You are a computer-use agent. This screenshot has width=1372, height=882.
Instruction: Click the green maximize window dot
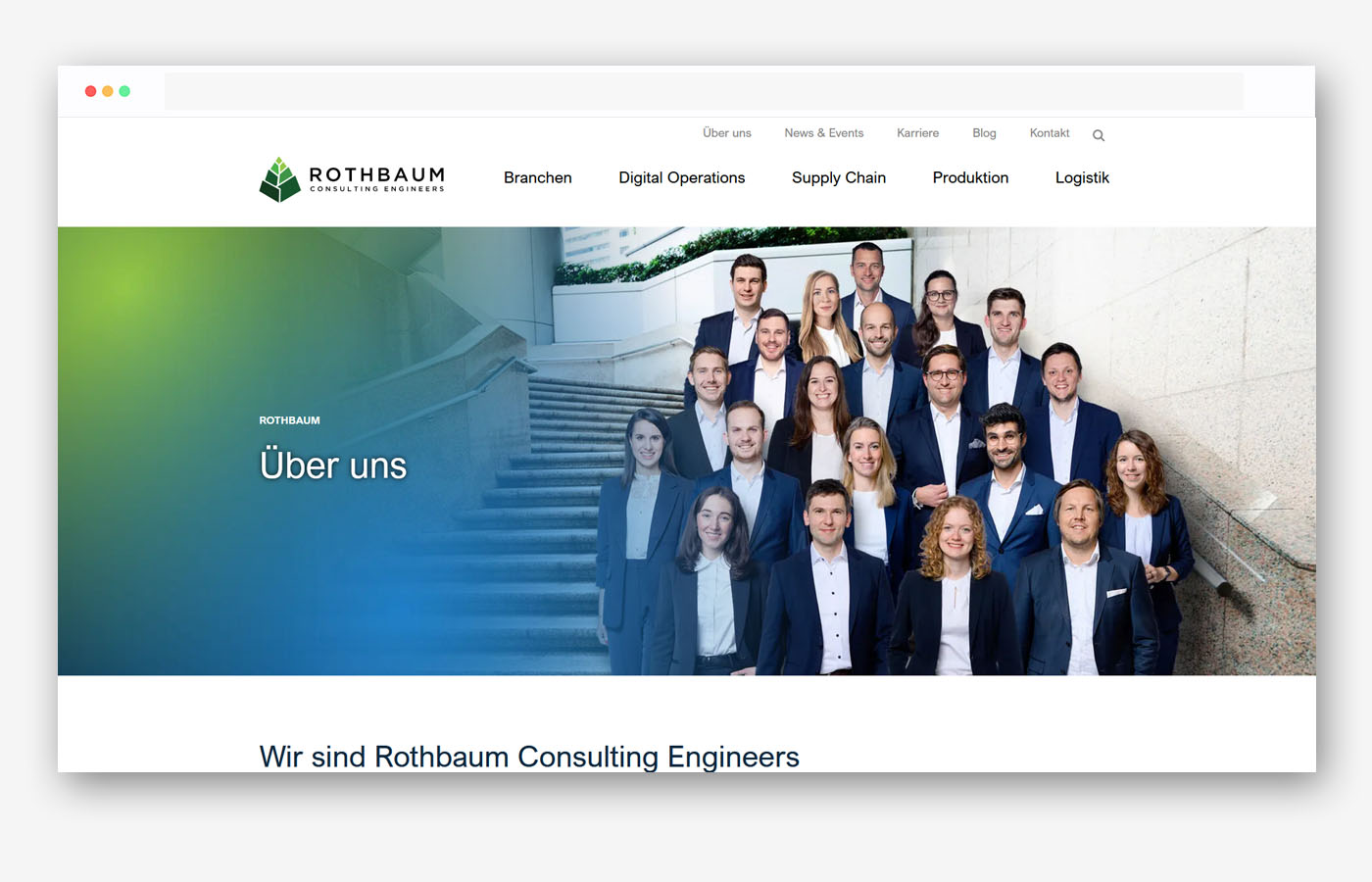[x=124, y=91]
